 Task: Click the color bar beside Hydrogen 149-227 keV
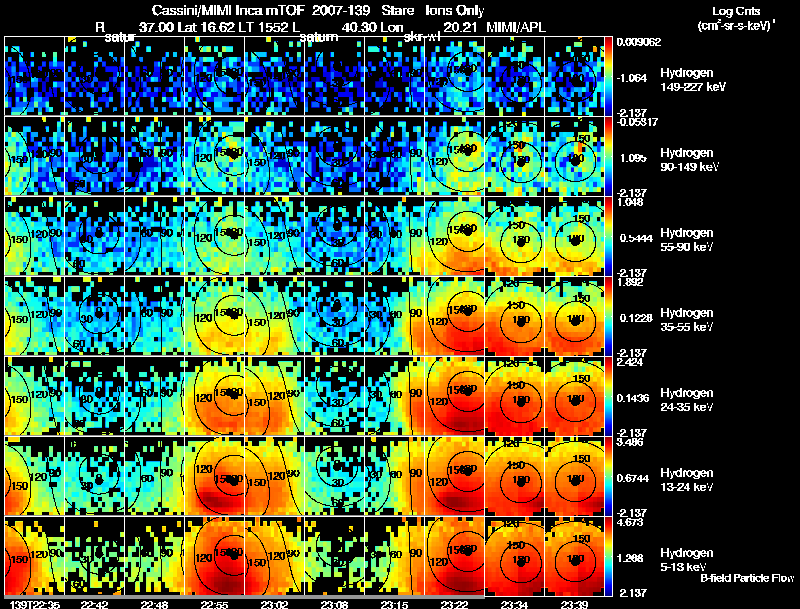click(608, 76)
